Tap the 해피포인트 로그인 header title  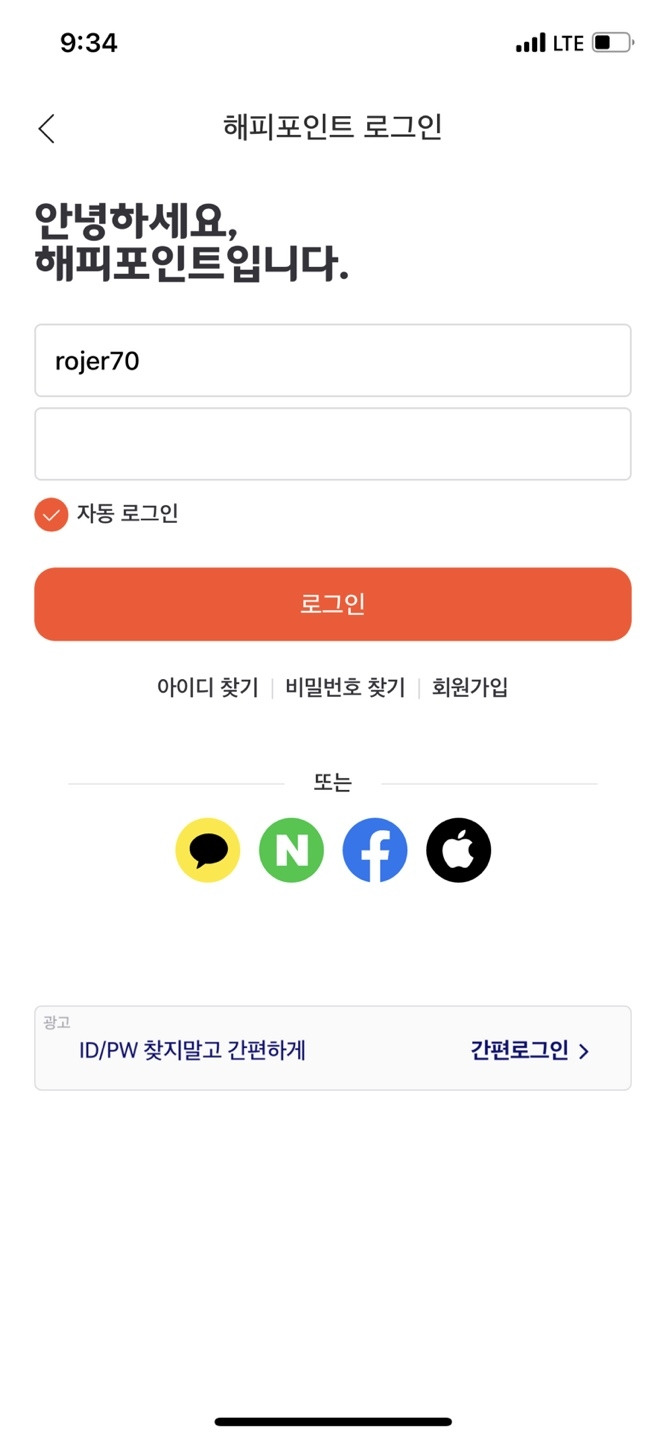click(333, 127)
